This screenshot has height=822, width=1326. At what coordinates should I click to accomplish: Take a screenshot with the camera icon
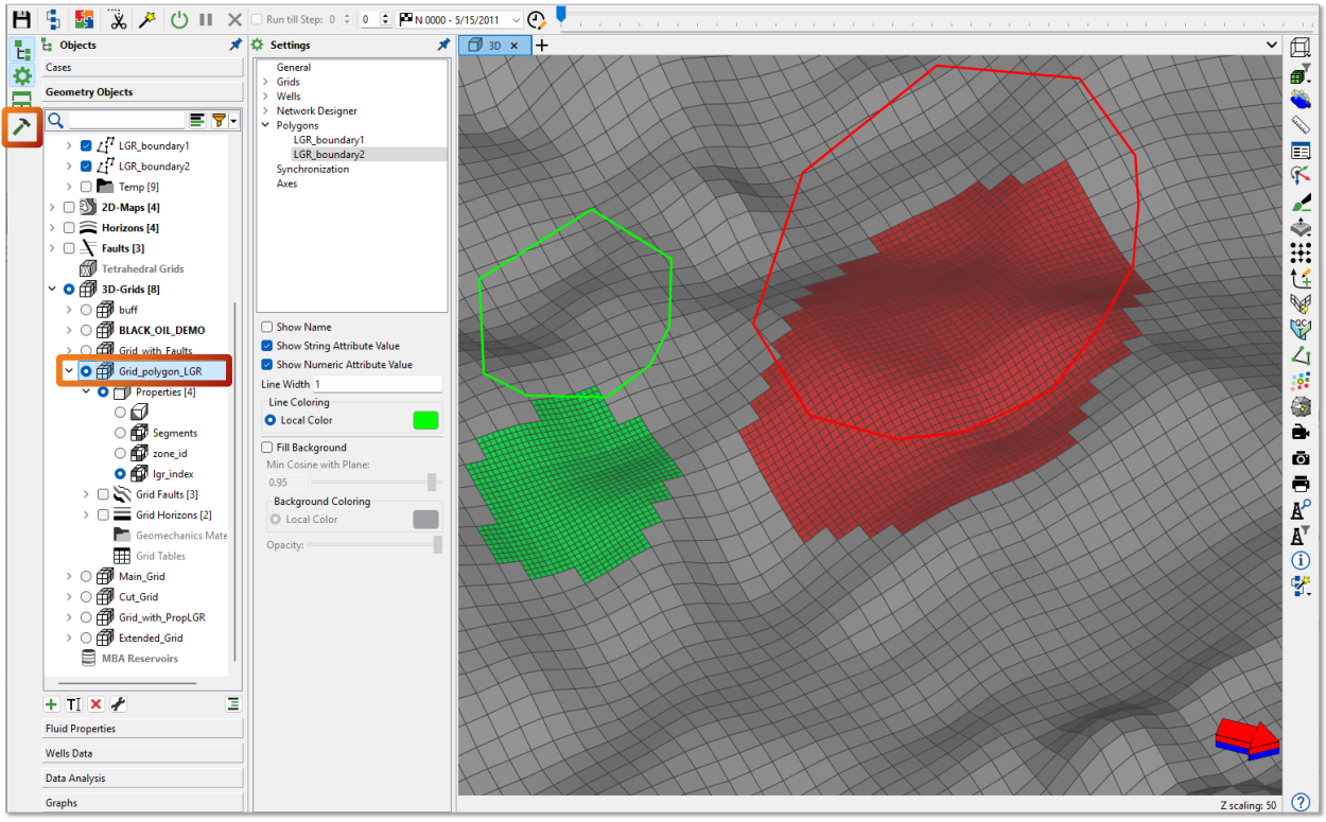tap(1300, 458)
